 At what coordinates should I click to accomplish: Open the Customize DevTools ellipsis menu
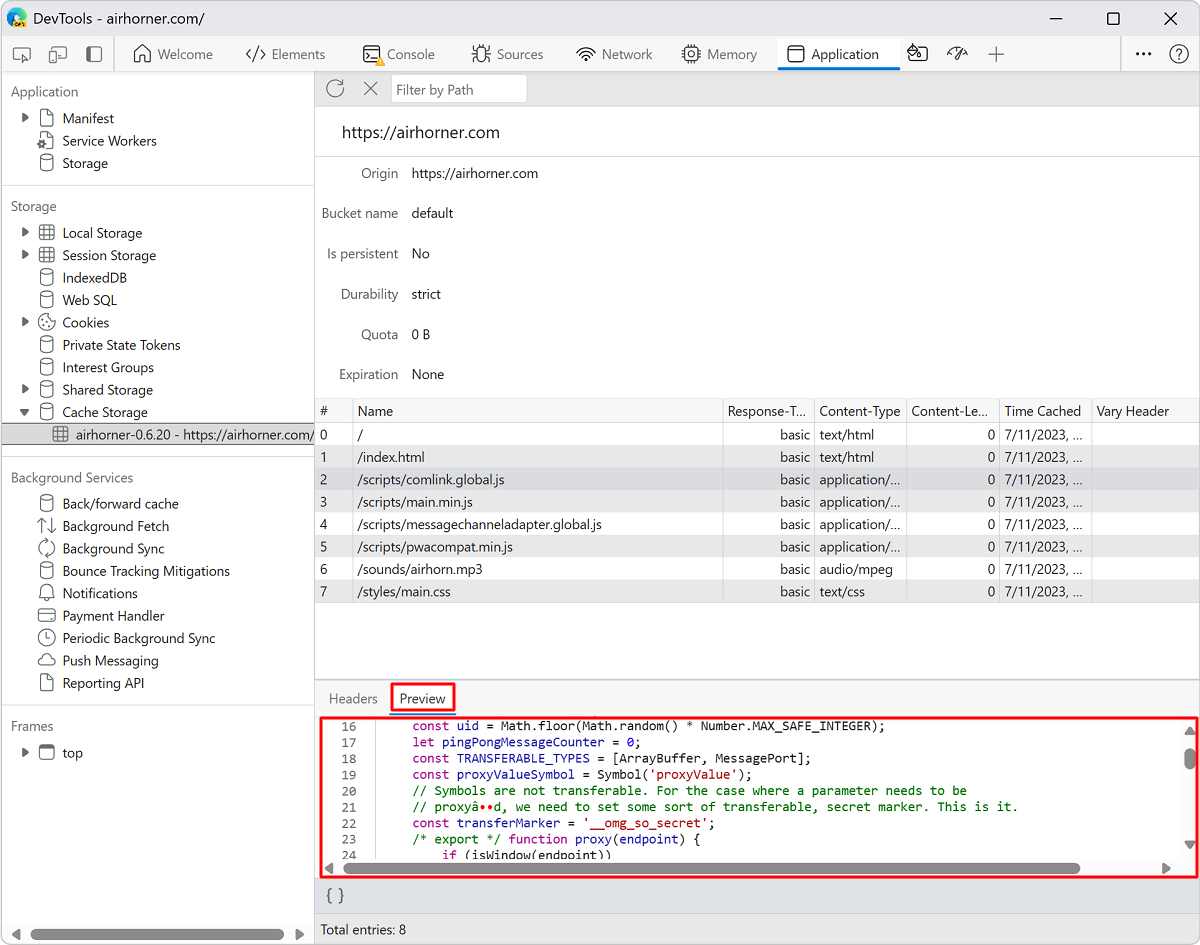pos(1143,54)
